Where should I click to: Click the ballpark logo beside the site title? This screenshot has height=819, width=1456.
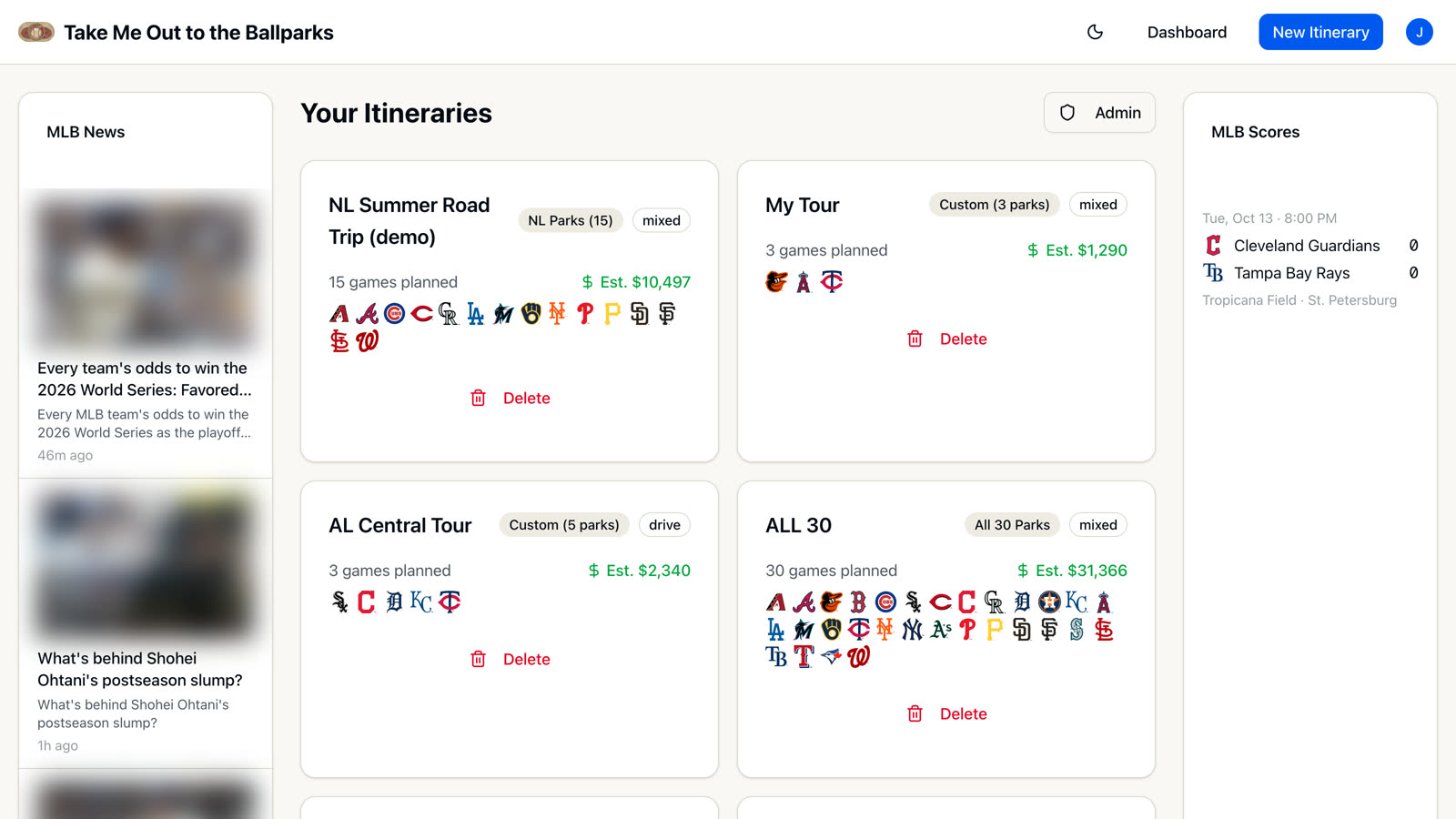click(x=36, y=32)
